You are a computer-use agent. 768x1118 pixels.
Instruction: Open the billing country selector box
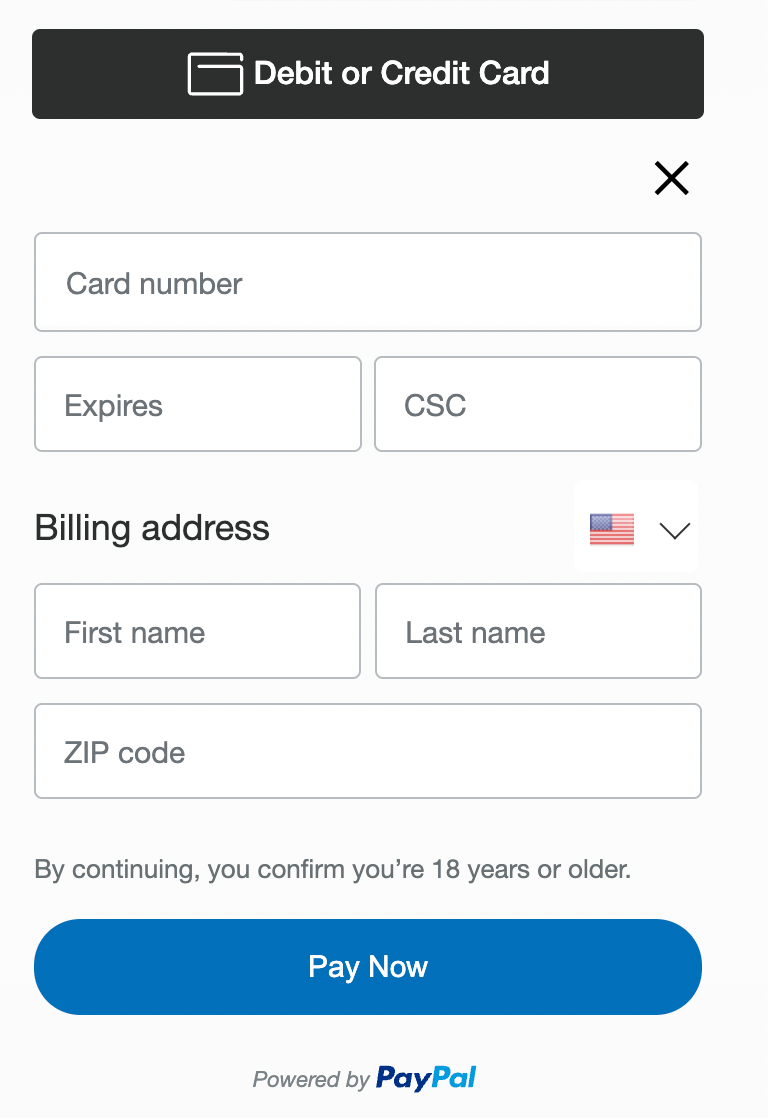pyautogui.click(x=636, y=526)
